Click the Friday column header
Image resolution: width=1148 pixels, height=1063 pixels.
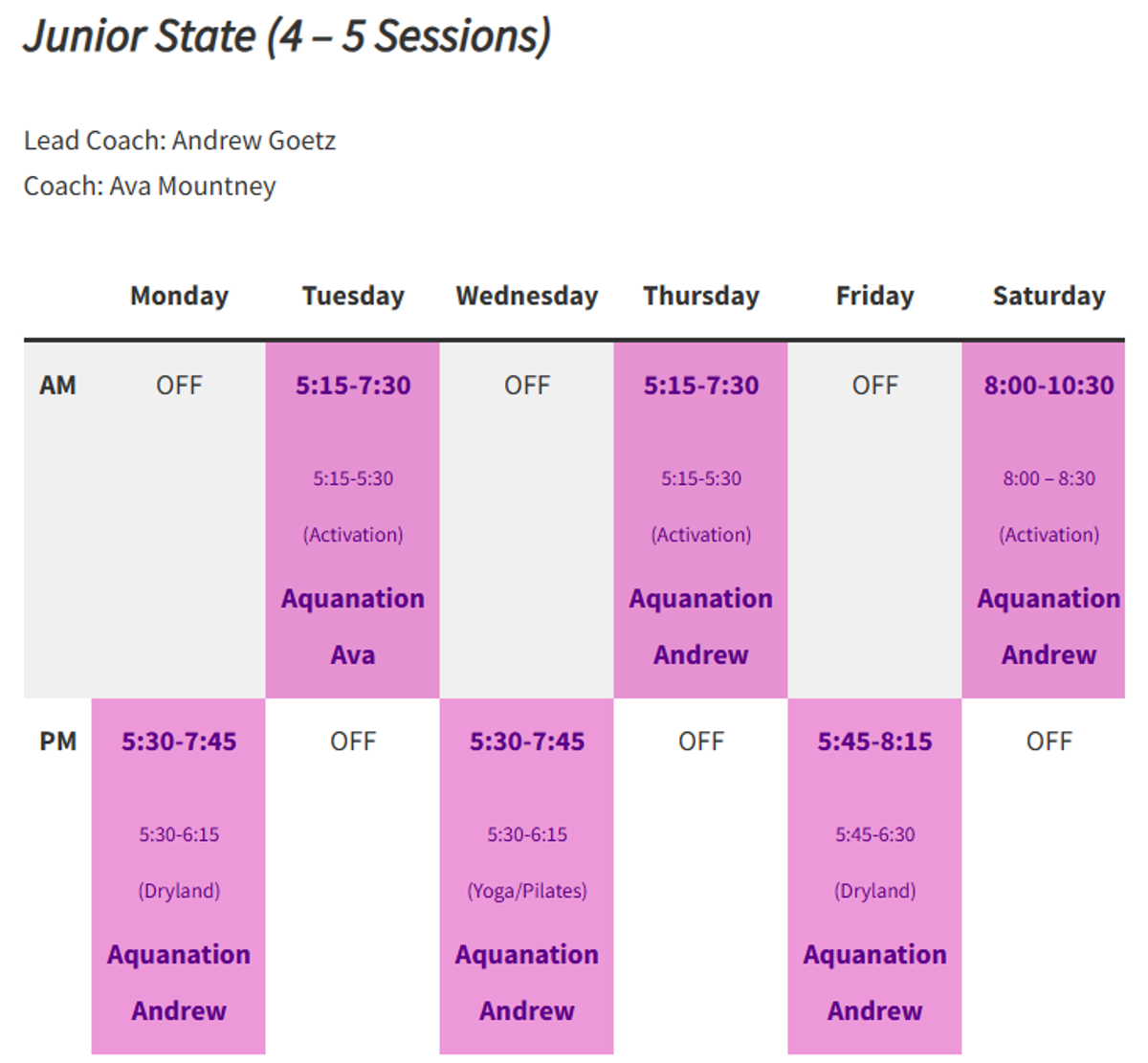pyautogui.click(x=874, y=296)
